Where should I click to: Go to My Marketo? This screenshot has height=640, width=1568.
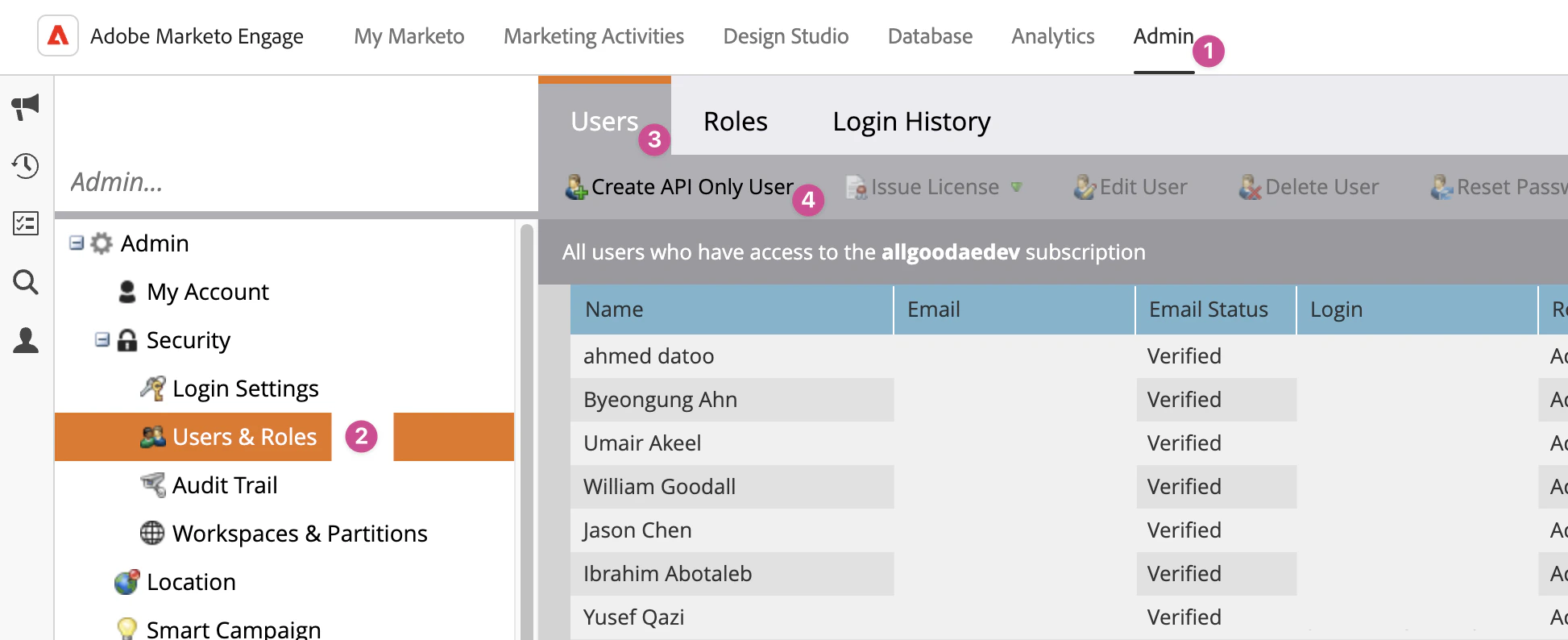(409, 36)
